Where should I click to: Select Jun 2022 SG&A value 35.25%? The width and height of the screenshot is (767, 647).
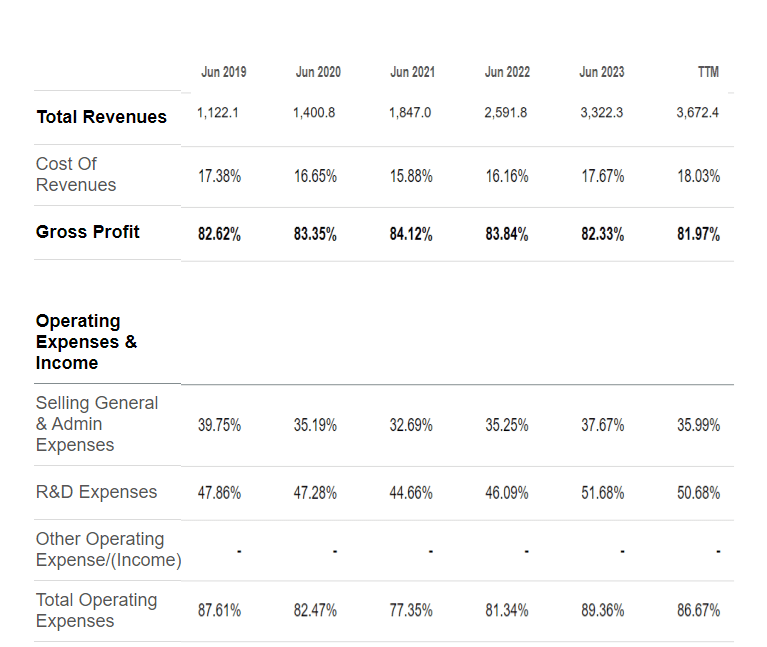click(507, 425)
